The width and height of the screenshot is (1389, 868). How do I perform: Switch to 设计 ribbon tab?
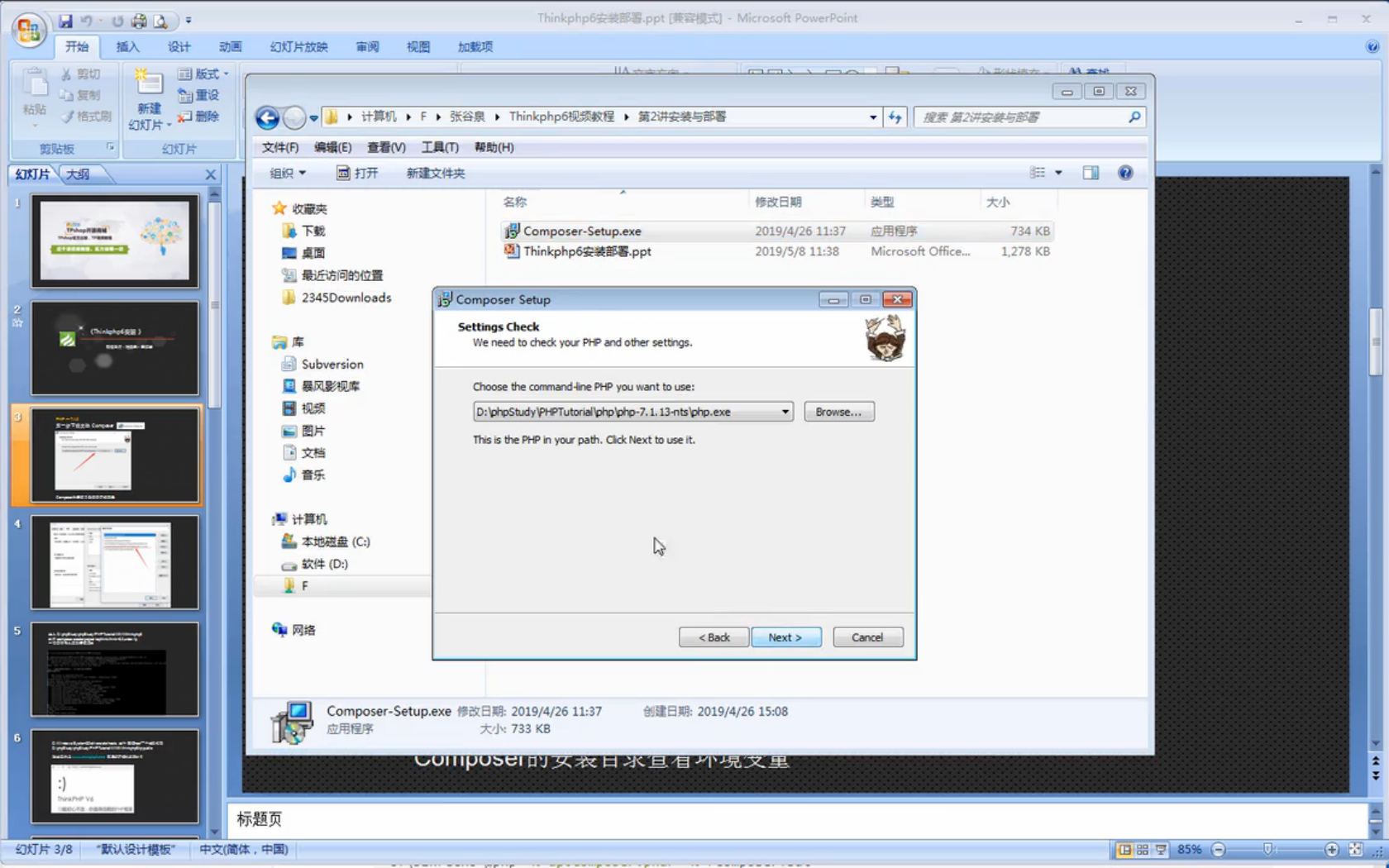(179, 47)
